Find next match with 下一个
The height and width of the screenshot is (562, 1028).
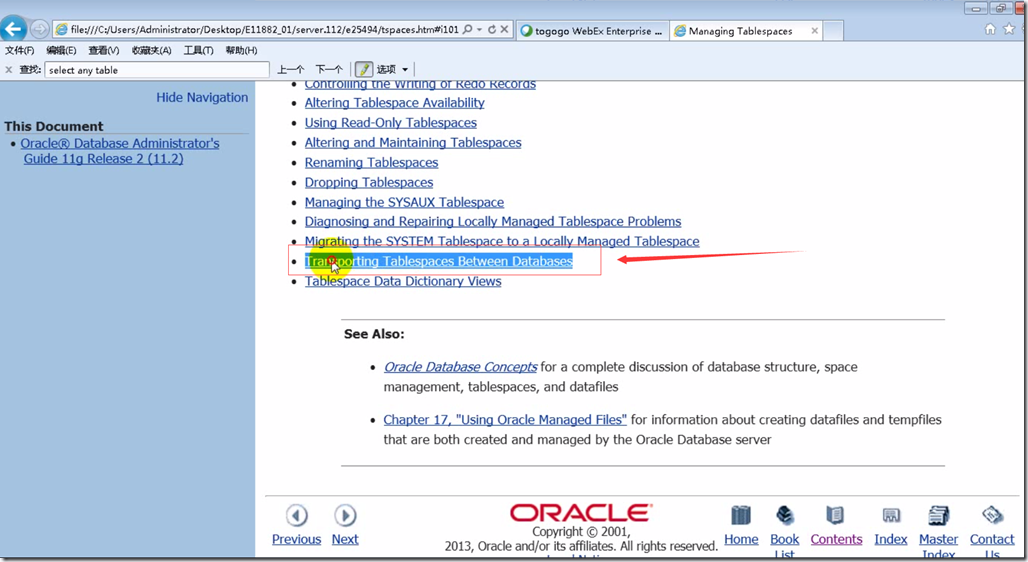329,70
